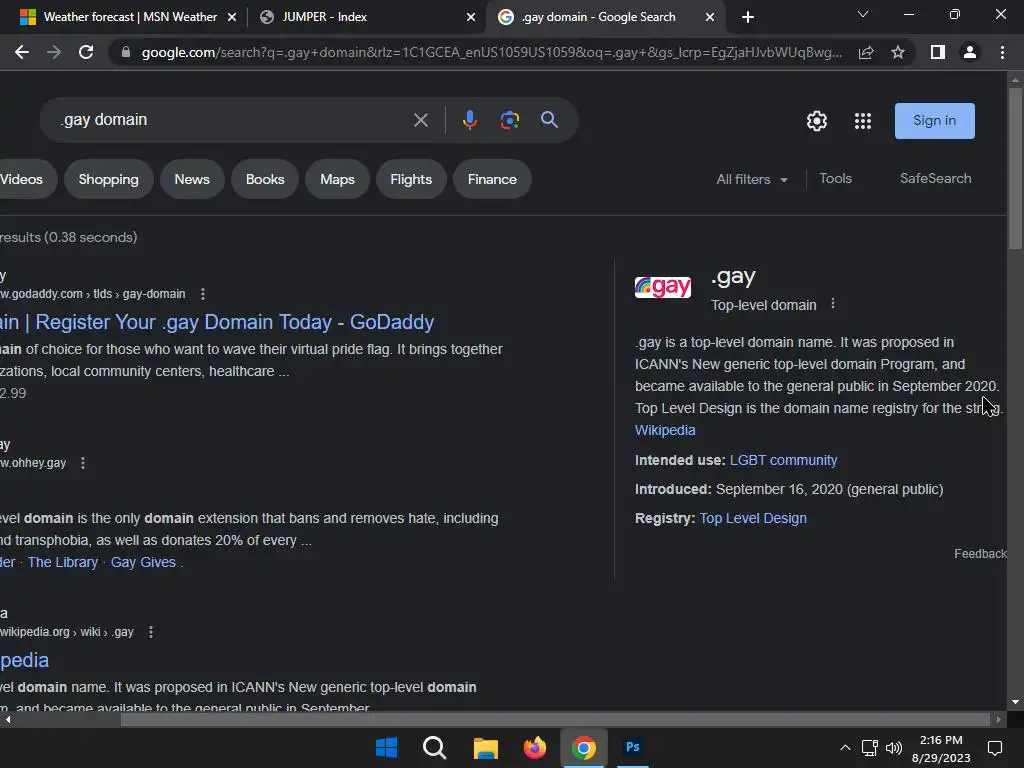Open volume control in system tray
1024x768 pixels.
894,748
